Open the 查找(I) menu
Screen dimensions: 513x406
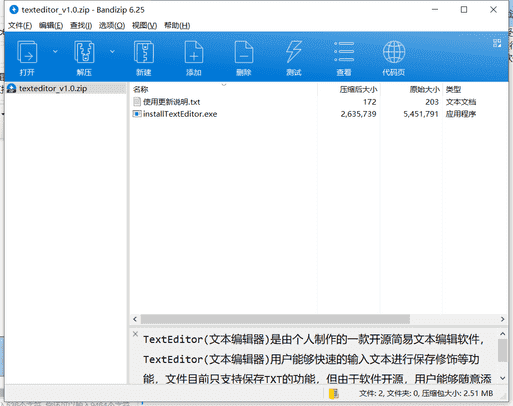tap(81, 26)
